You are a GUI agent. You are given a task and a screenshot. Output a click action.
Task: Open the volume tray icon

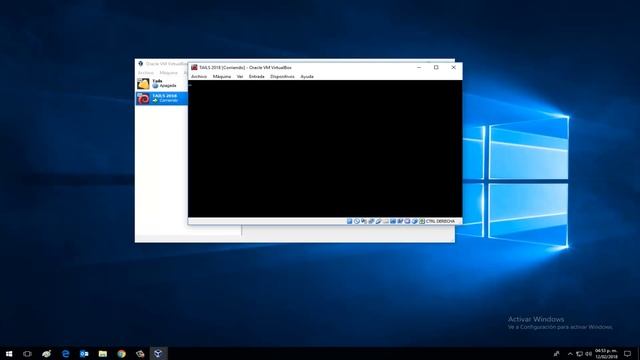tap(588, 353)
